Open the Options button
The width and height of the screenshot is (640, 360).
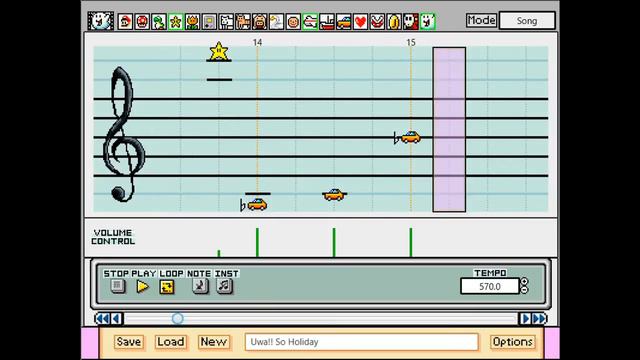point(512,342)
